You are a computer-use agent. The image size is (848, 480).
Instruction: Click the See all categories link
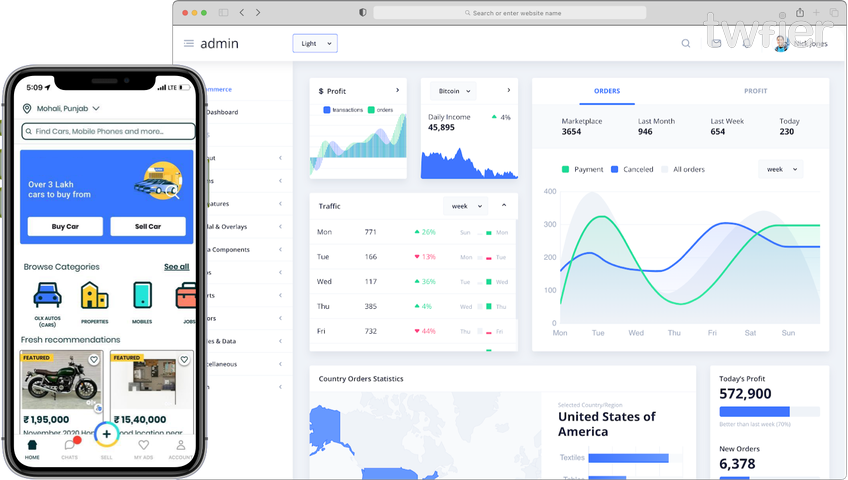tap(176, 267)
